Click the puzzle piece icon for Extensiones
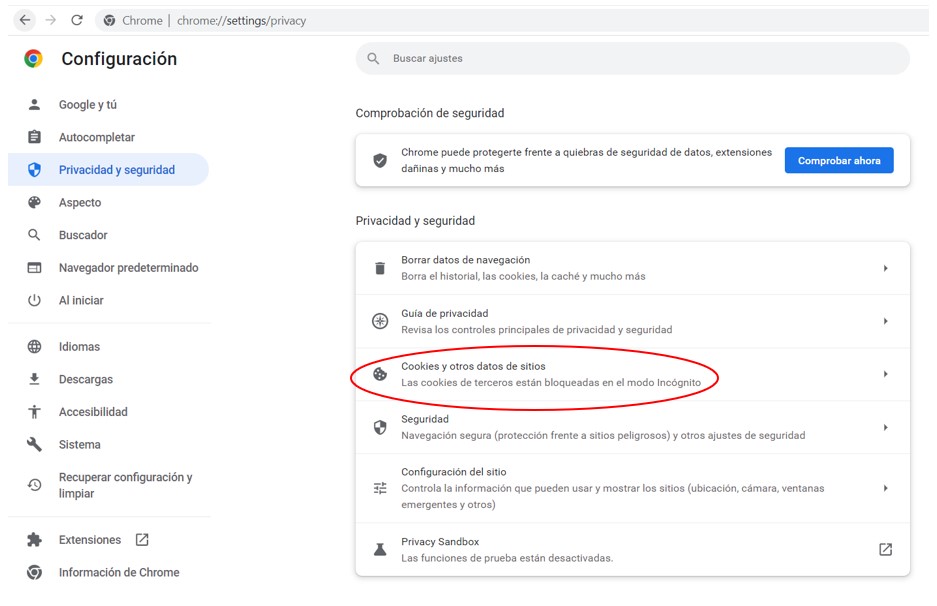The height and width of the screenshot is (606, 937). (x=34, y=540)
